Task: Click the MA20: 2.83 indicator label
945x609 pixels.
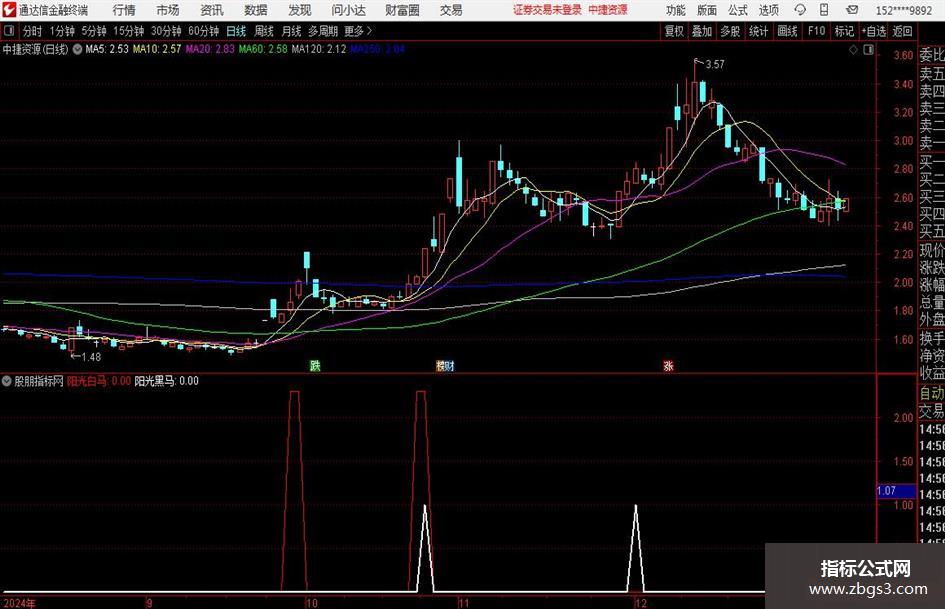Action: tap(210, 49)
